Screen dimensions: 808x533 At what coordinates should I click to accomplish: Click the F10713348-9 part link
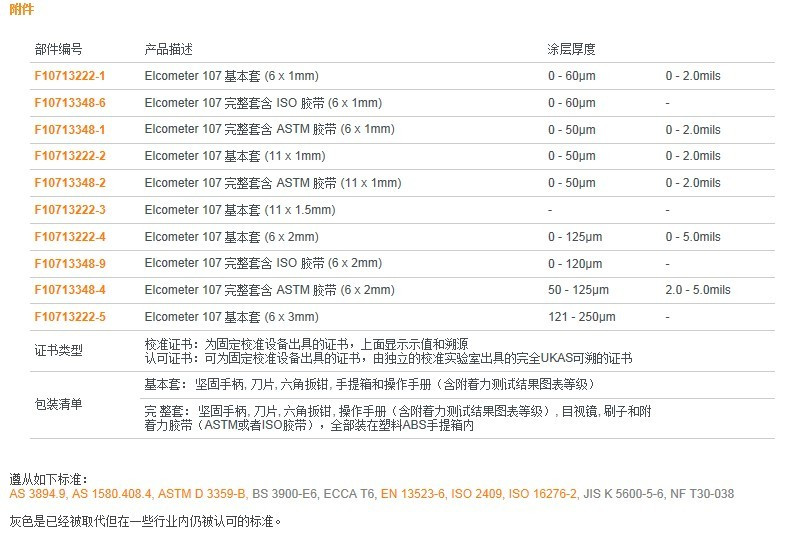69,263
